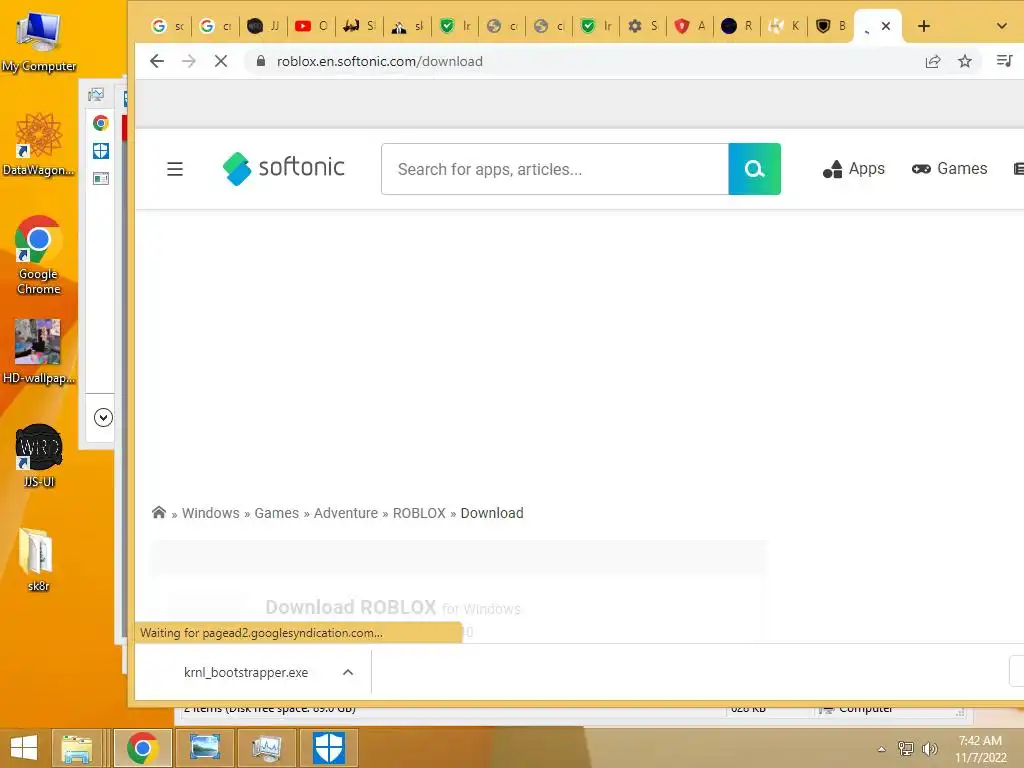This screenshot has height=768, width=1024.
Task: Click the greyed forward navigation arrow
Action: pyautogui.click(x=189, y=61)
